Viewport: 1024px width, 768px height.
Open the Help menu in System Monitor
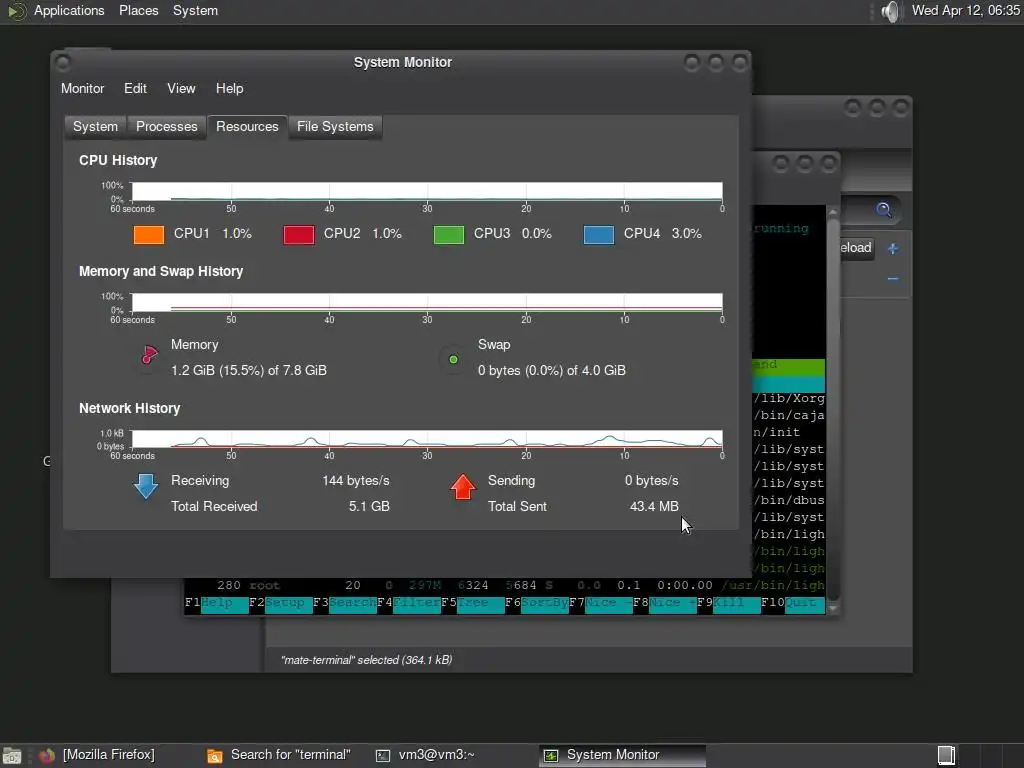click(229, 88)
